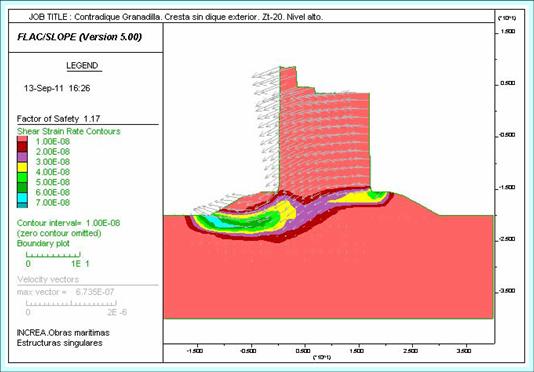The height and width of the screenshot is (372, 534).
Task: Click the green boundary plot scale bar
Action: 53,254
